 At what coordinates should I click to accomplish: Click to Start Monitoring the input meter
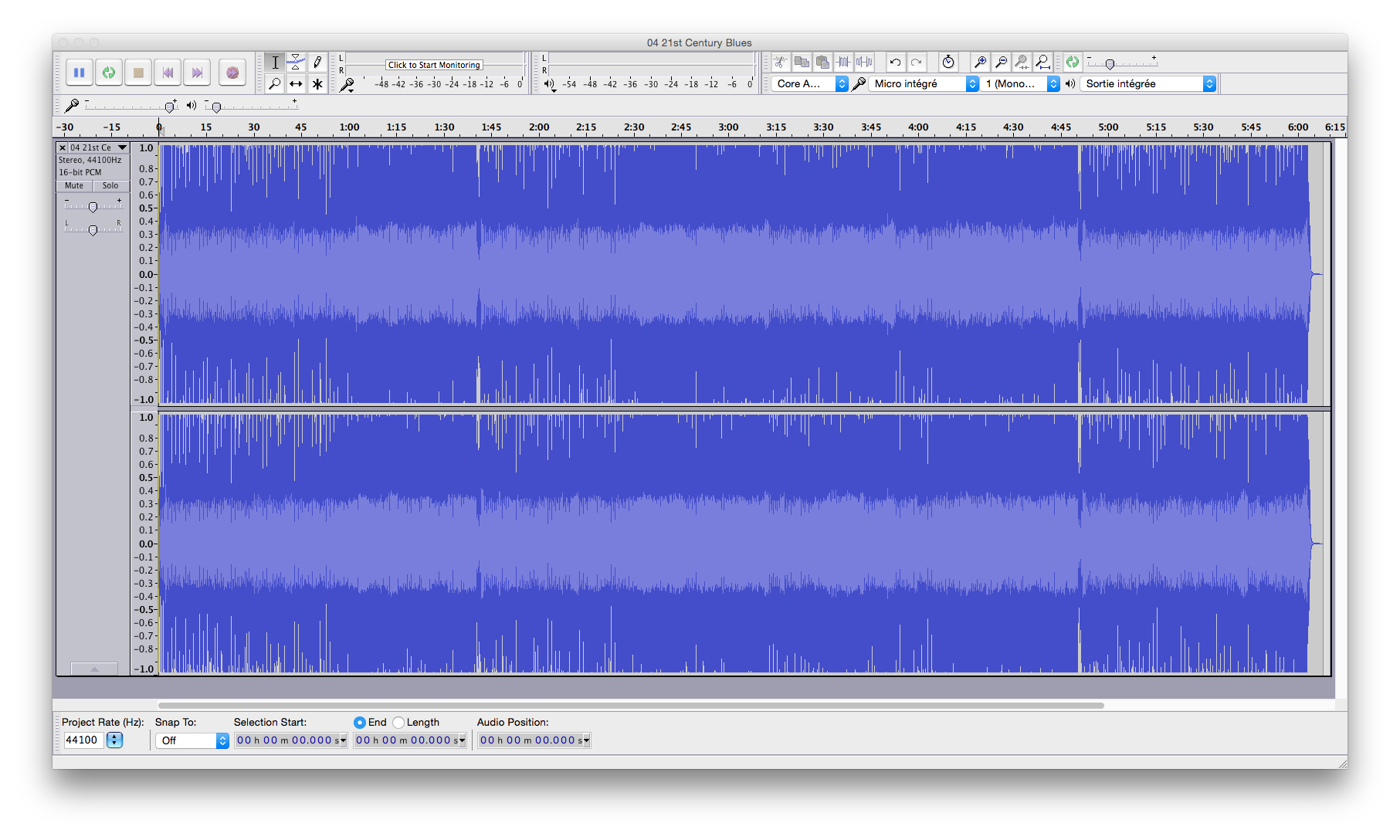click(x=433, y=65)
